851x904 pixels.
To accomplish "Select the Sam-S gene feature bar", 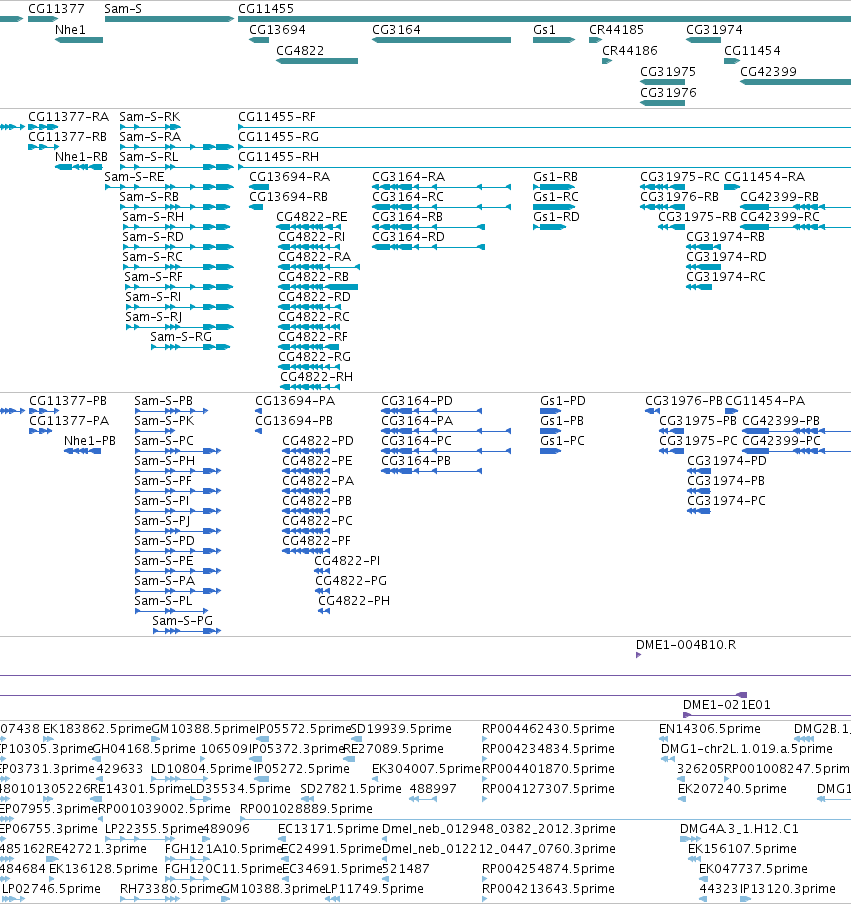I will (x=170, y=19).
